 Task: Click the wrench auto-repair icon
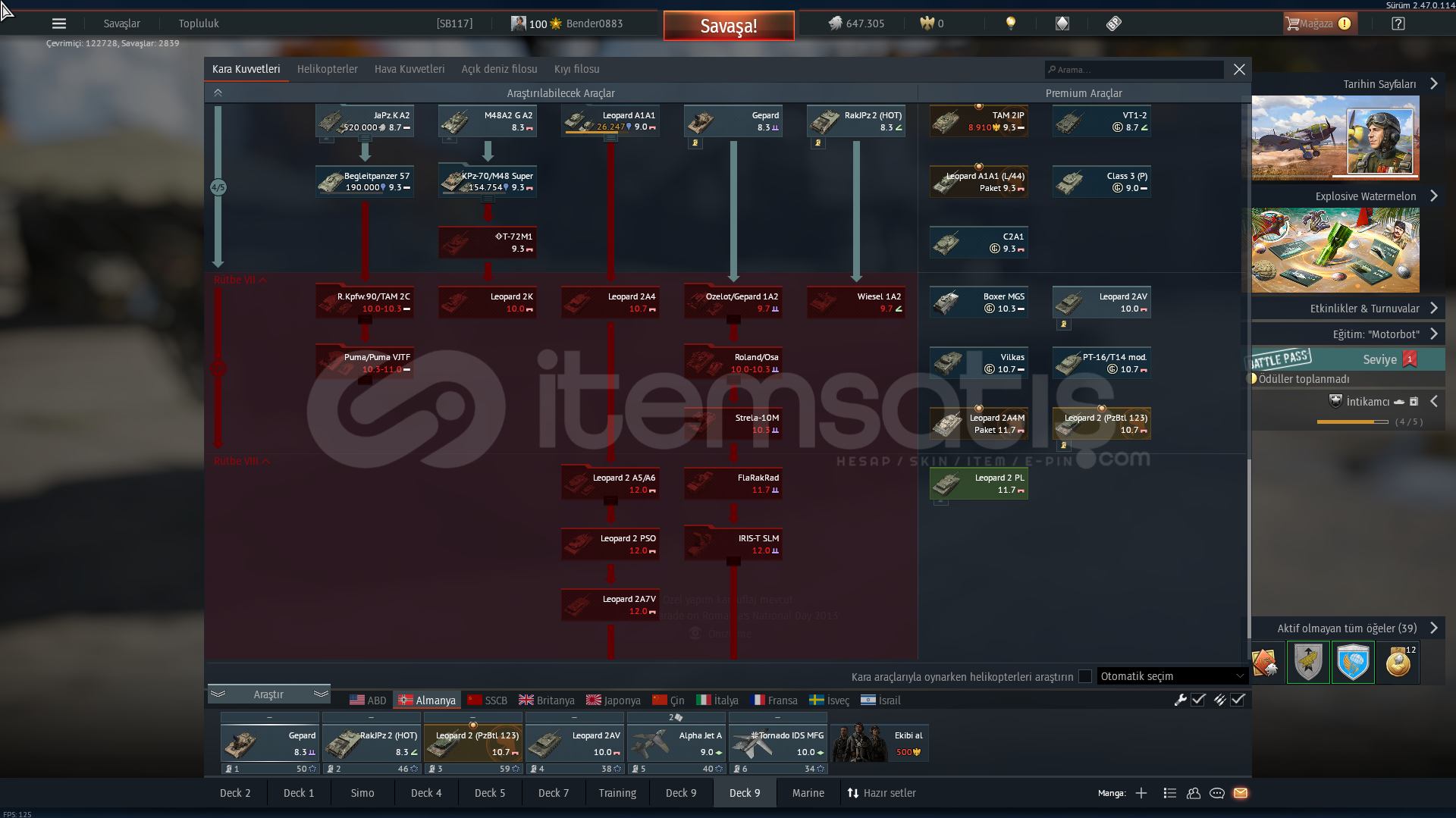(x=1180, y=700)
